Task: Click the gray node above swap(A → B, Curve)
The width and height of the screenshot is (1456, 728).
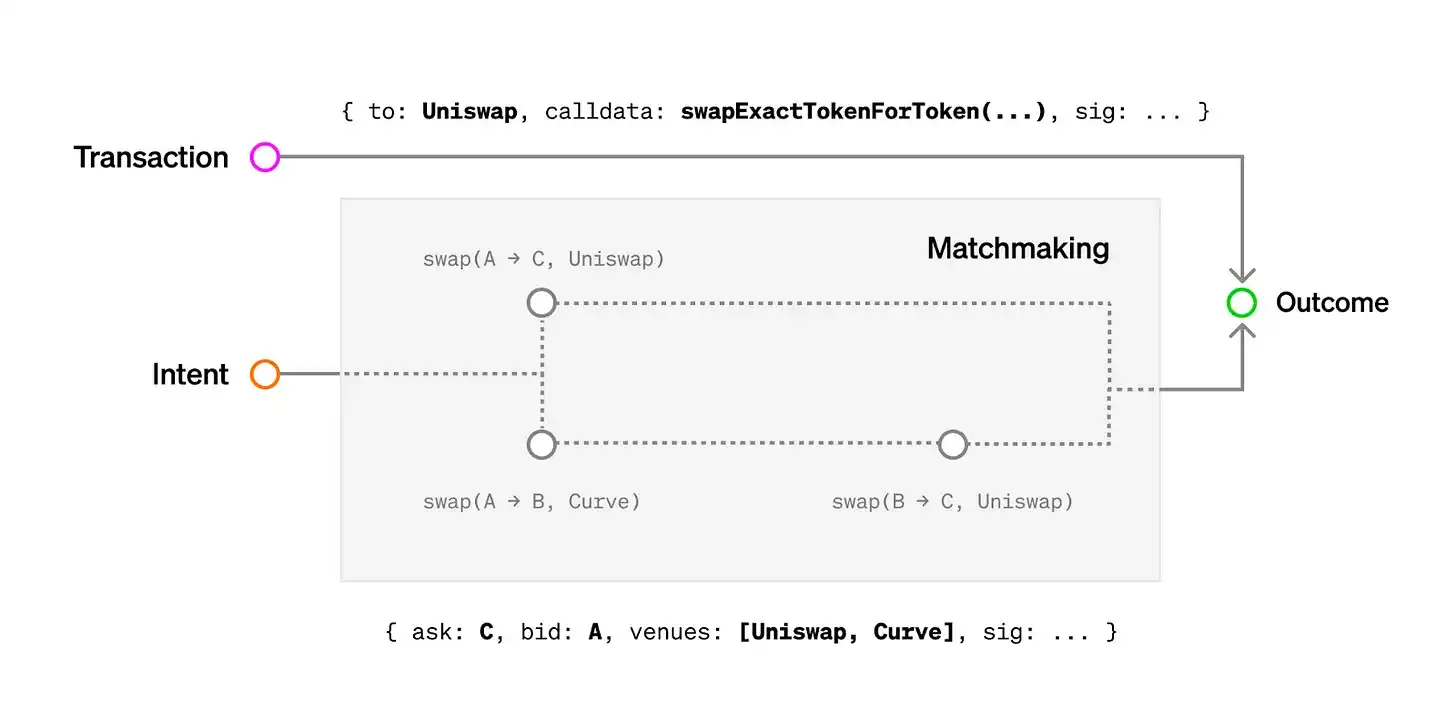Action: coord(541,444)
